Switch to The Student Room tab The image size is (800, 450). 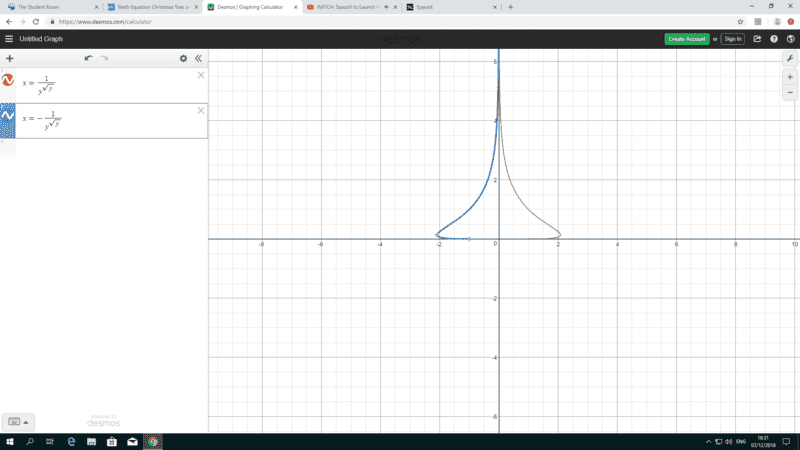pyautogui.click(x=50, y=6)
